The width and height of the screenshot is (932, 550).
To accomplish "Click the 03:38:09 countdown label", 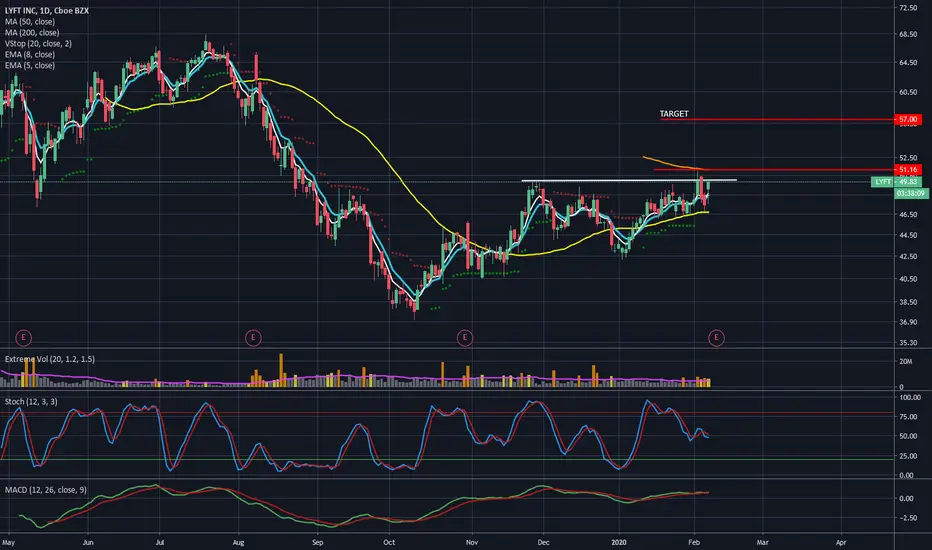I will pyautogui.click(x=911, y=193).
